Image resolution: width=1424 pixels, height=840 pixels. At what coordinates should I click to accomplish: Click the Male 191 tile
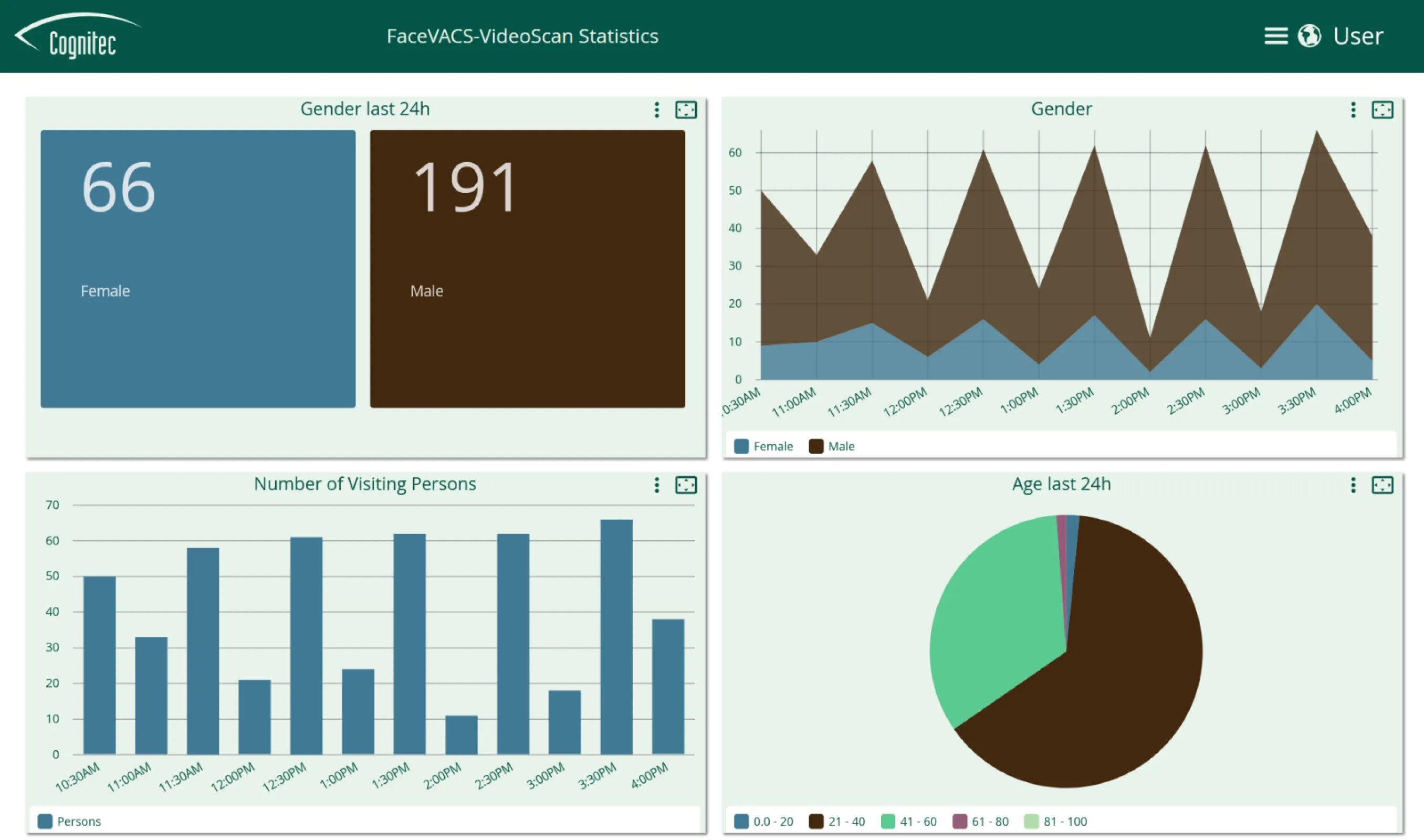pos(527,269)
